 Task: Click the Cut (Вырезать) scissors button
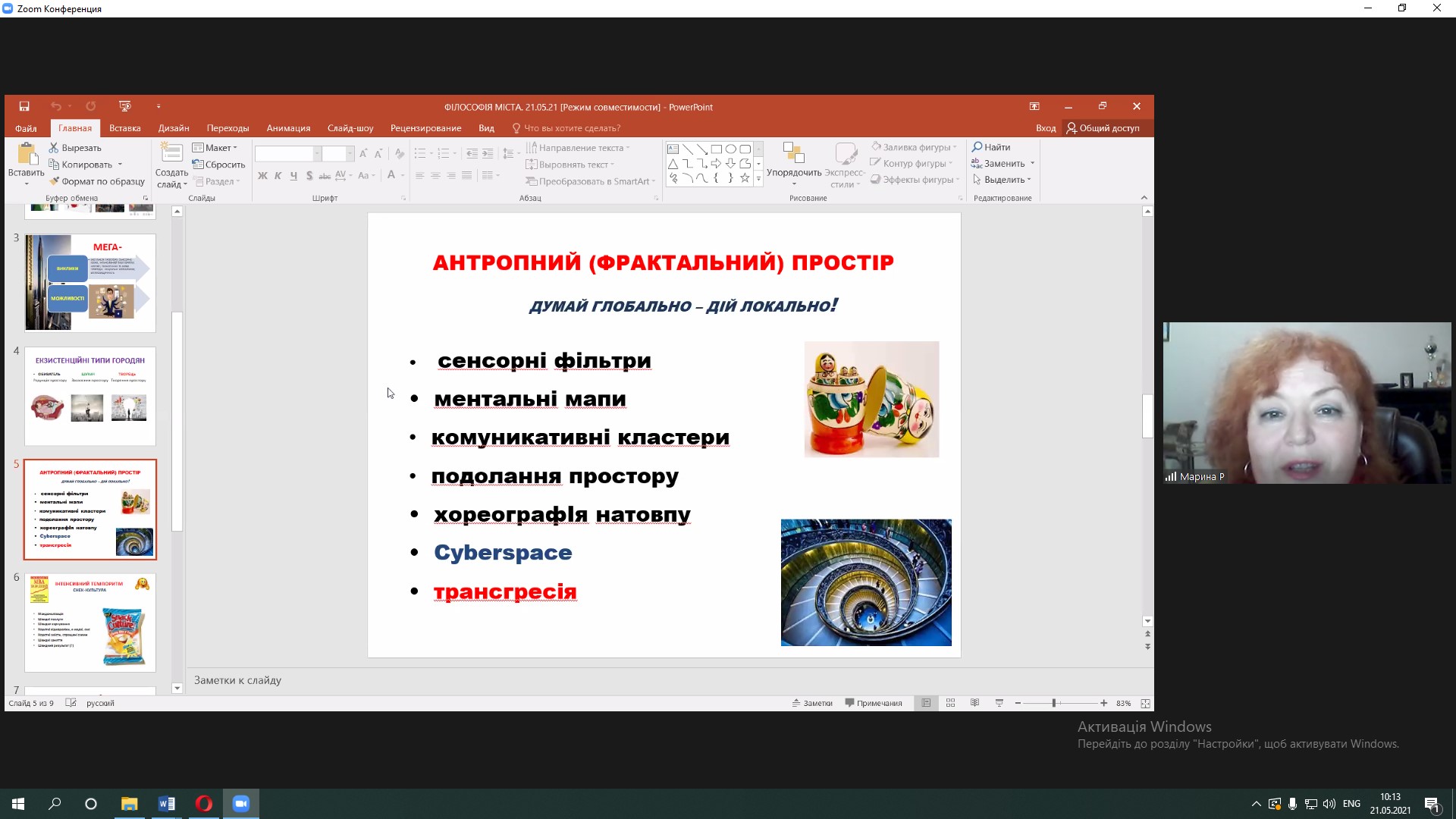(x=75, y=148)
